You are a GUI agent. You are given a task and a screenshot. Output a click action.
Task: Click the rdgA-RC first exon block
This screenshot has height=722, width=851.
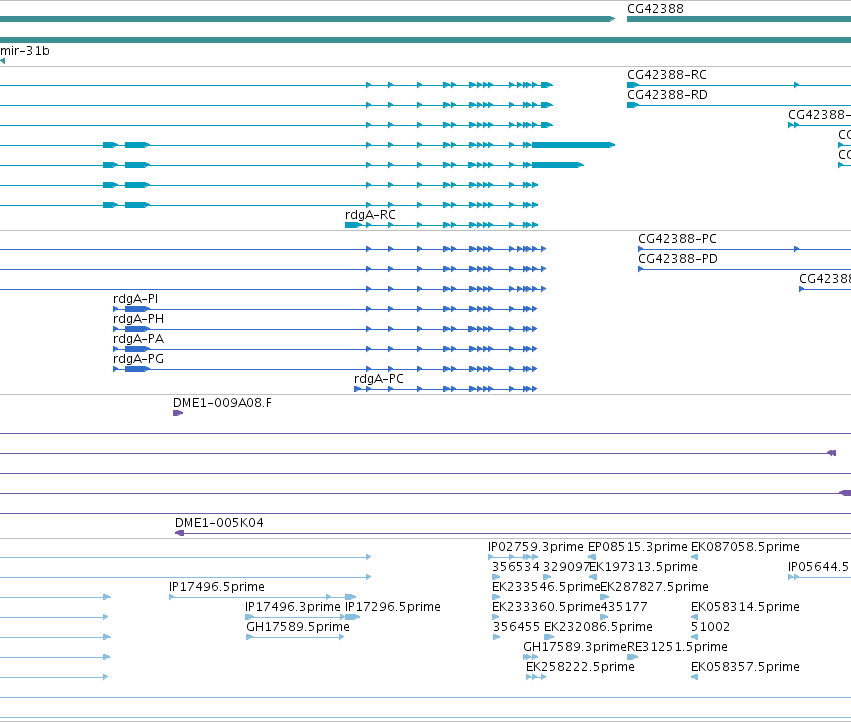tap(353, 225)
